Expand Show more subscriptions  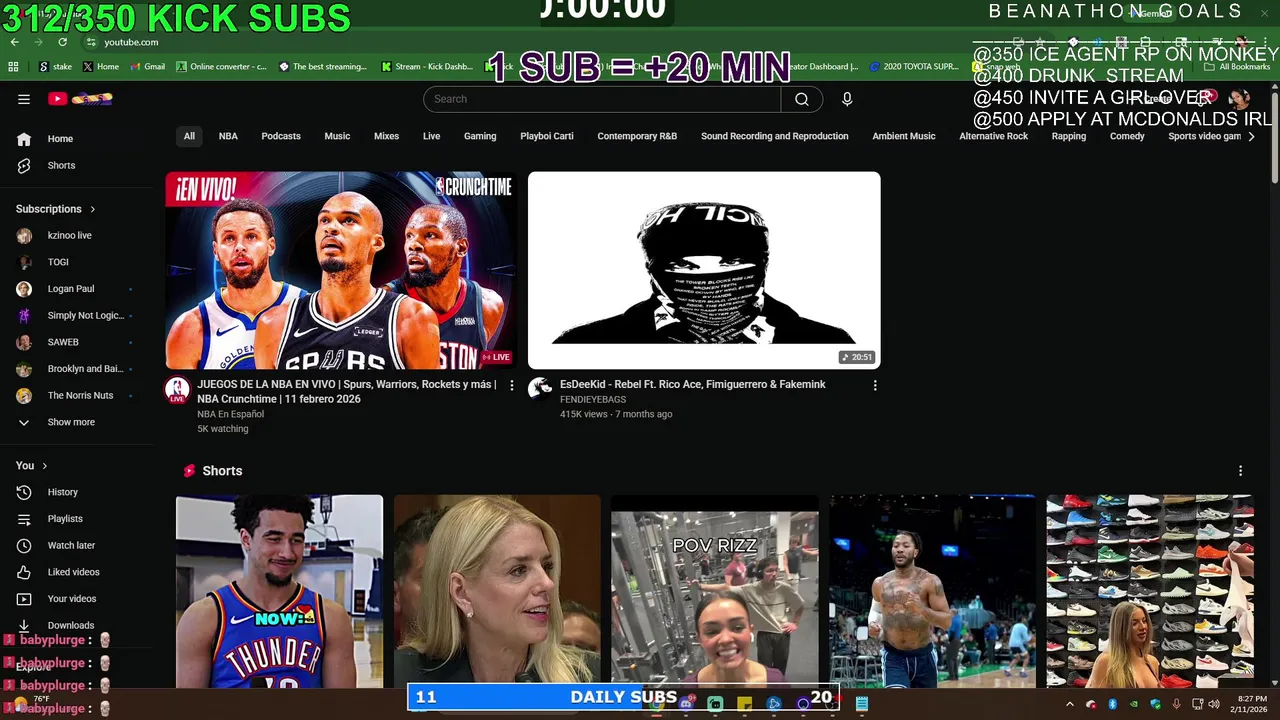(77, 422)
